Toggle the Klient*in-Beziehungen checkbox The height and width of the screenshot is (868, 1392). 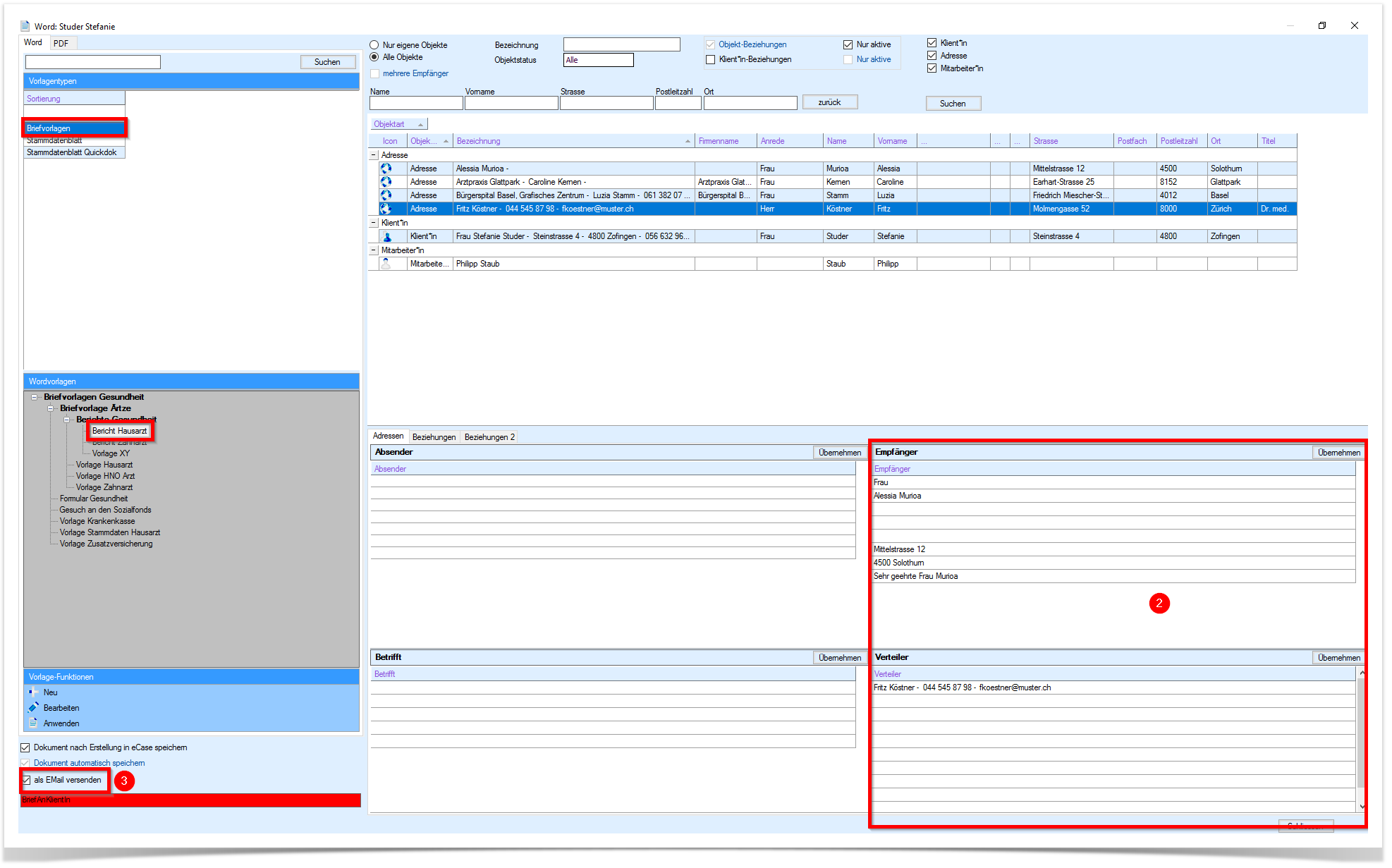[x=711, y=59]
